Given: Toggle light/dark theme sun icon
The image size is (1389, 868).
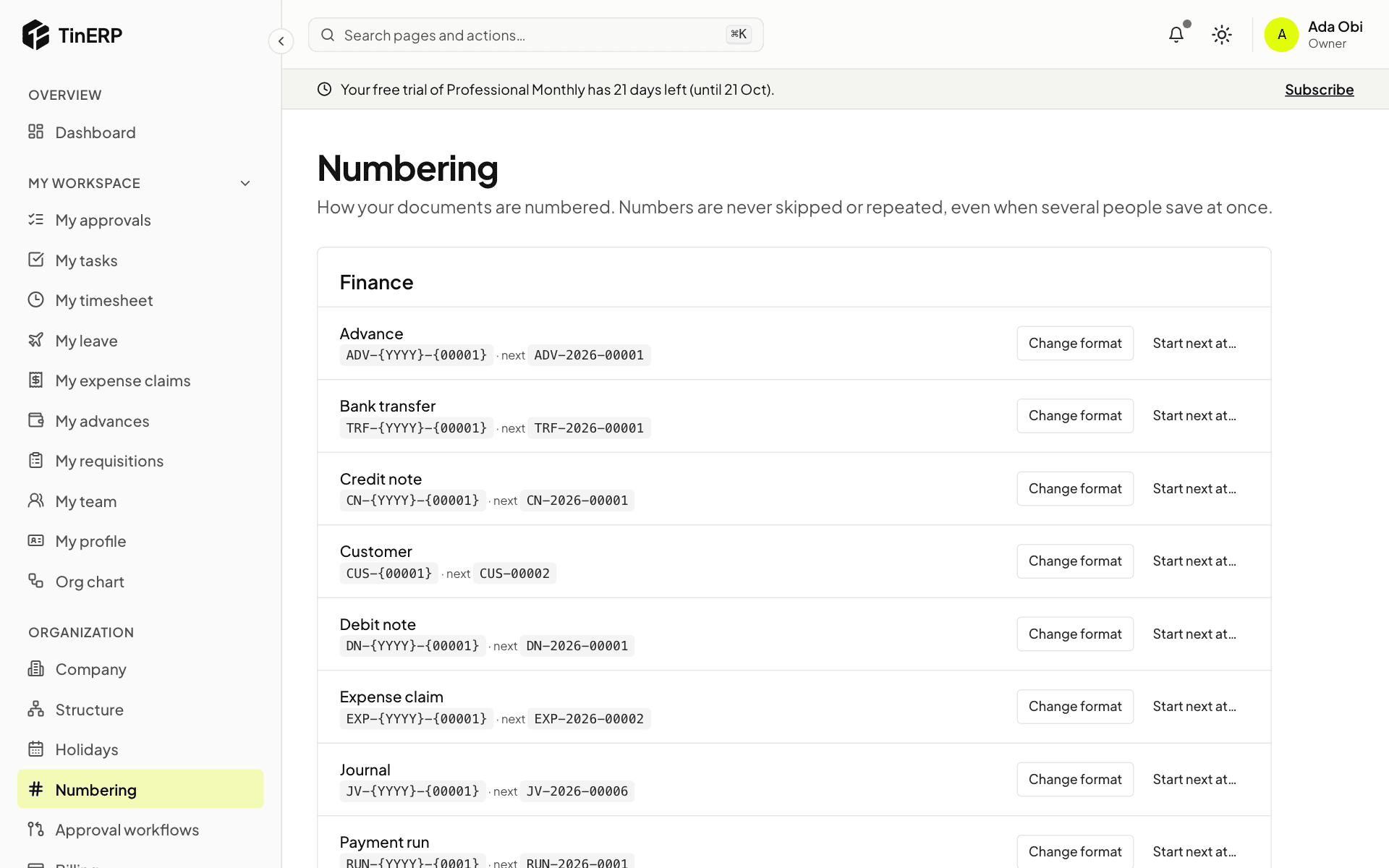Looking at the screenshot, I should (x=1222, y=35).
